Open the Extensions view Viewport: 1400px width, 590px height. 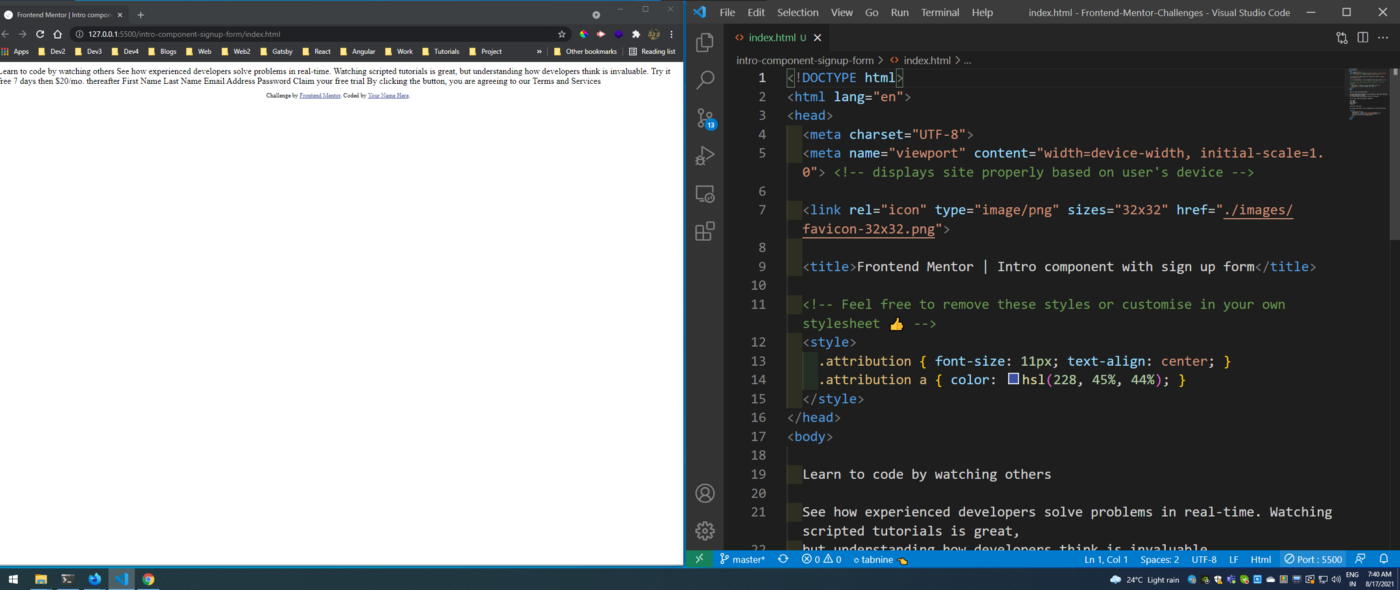[x=705, y=232]
